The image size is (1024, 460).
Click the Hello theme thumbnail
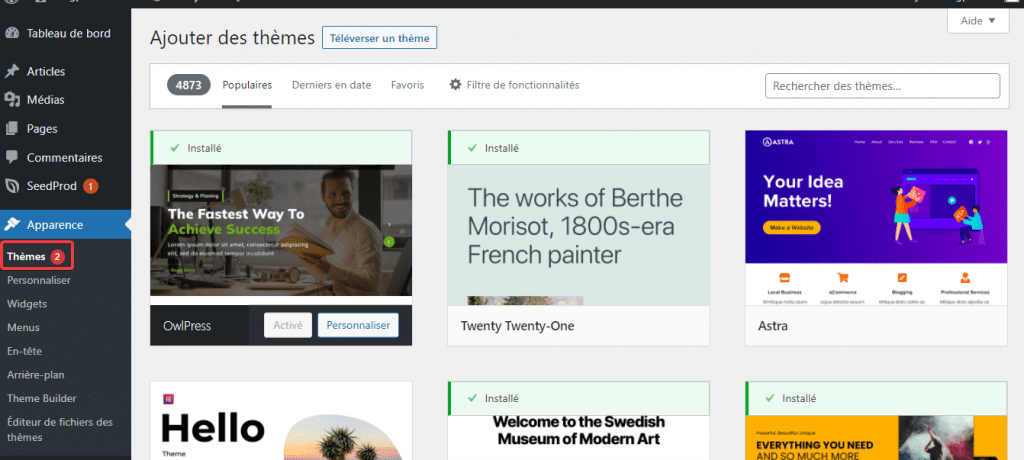point(281,421)
